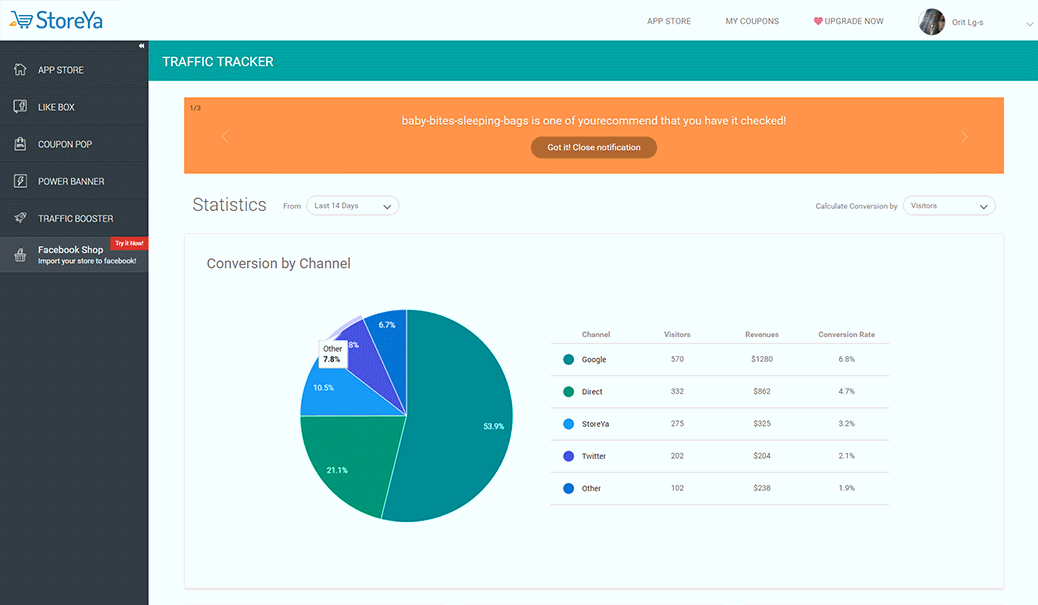This screenshot has height=605, width=1038.
Task: Click Got it! Close notification button
Action: (594, 148)
